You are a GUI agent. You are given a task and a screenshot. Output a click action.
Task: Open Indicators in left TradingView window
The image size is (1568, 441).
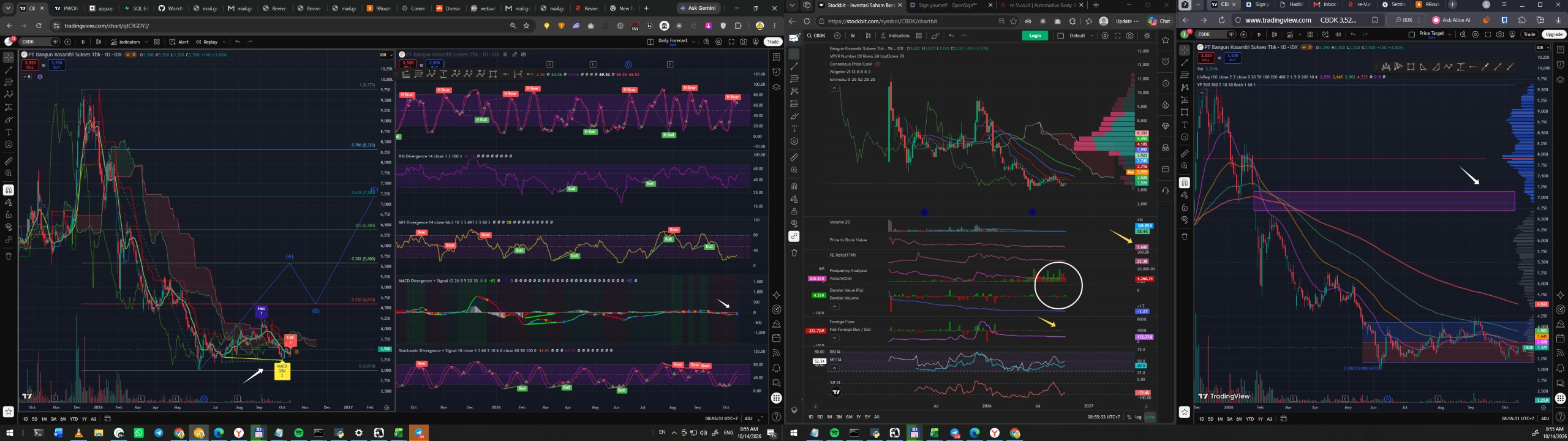[125, 42]
